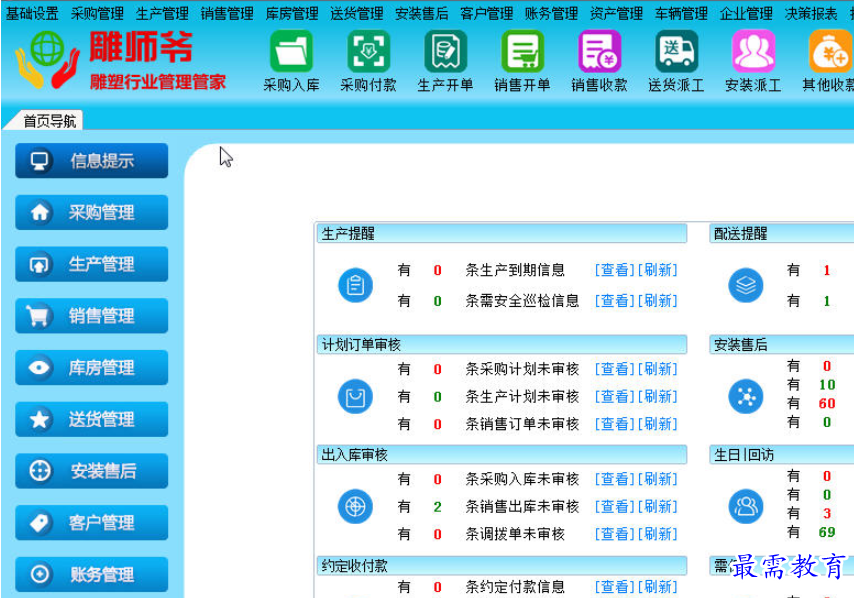Image resolution: width=854 pixels, height=598 pixels.
Task: Open the 销售收款 toolbar icon
Action: (599, 52)
